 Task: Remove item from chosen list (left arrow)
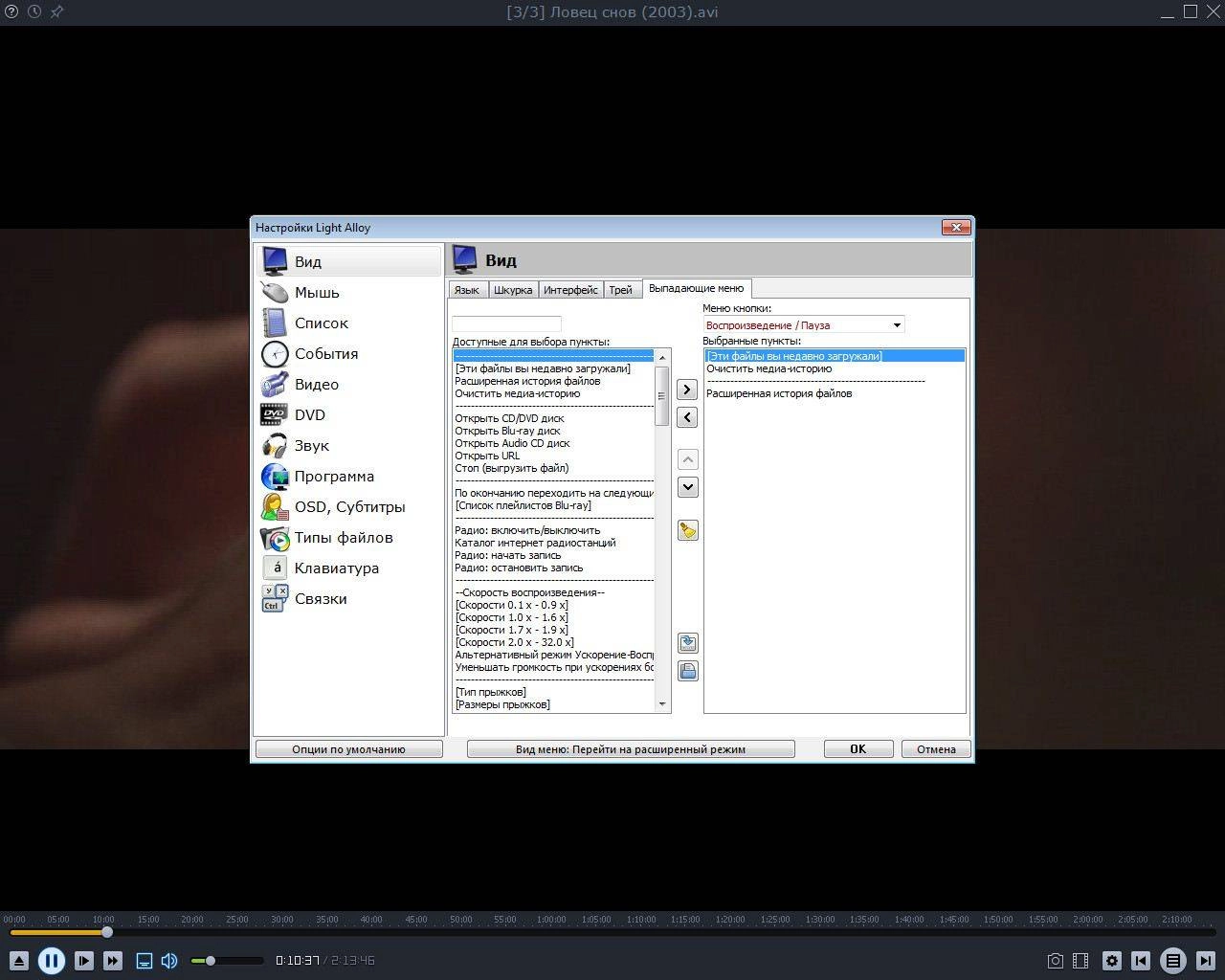[687, 417]
